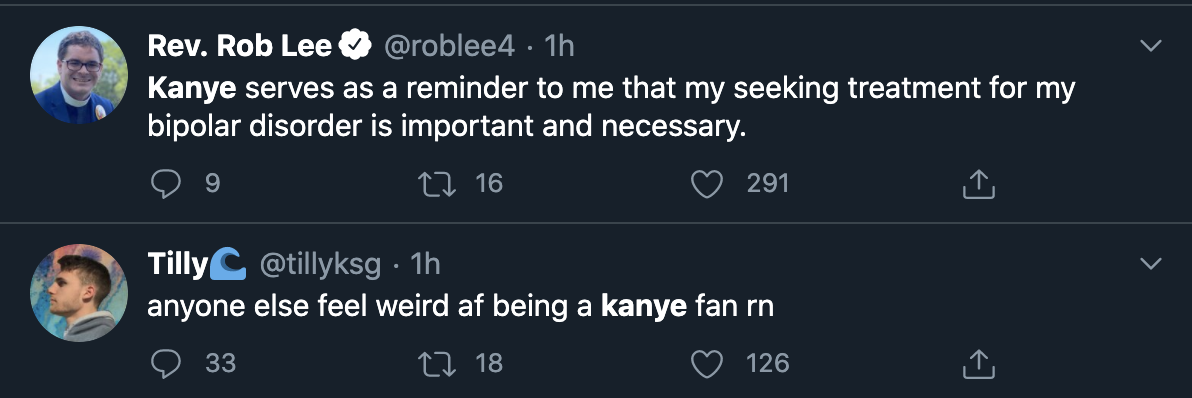Retweet Rev. Rob Lee's tweet

437,184
